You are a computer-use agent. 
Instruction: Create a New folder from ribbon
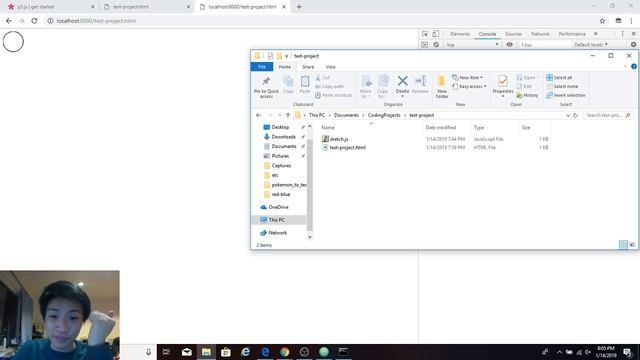tap(442, 87)
